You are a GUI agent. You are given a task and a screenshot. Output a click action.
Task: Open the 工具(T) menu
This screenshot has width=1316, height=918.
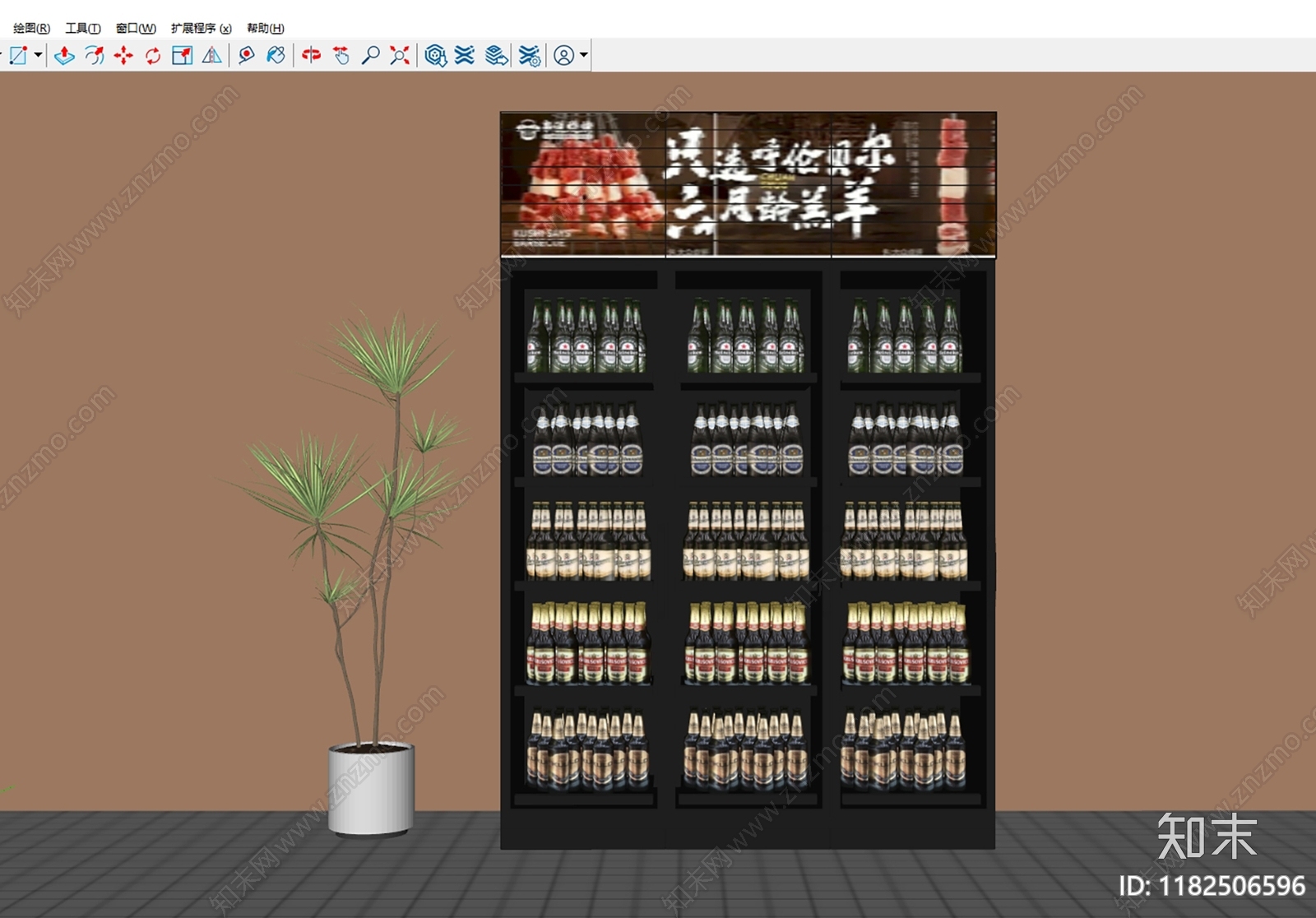[x=83, y=28]
